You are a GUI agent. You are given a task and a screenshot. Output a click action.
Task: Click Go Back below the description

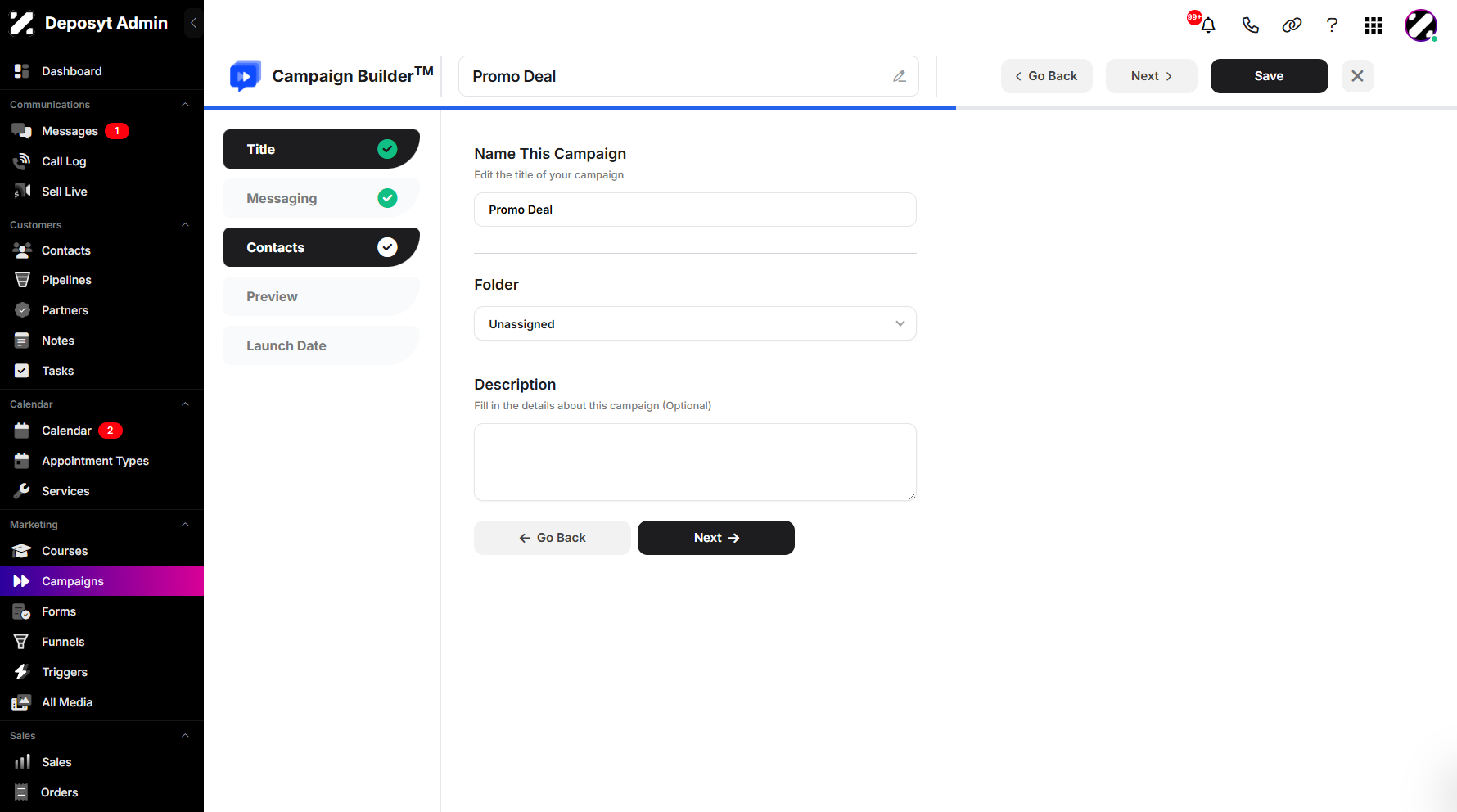coord(553,538)
